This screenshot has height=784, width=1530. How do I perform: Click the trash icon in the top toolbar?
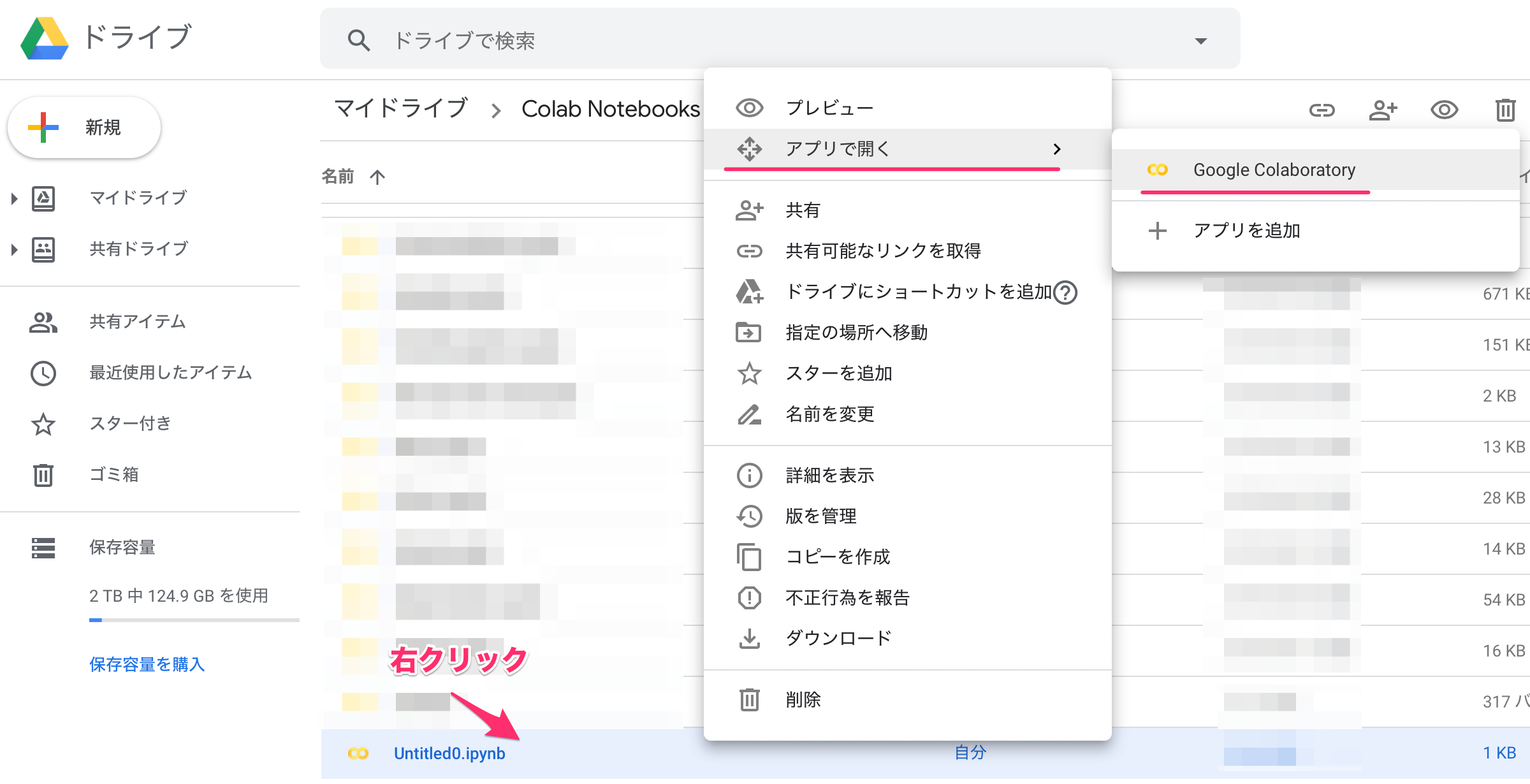pos(1505,110)
